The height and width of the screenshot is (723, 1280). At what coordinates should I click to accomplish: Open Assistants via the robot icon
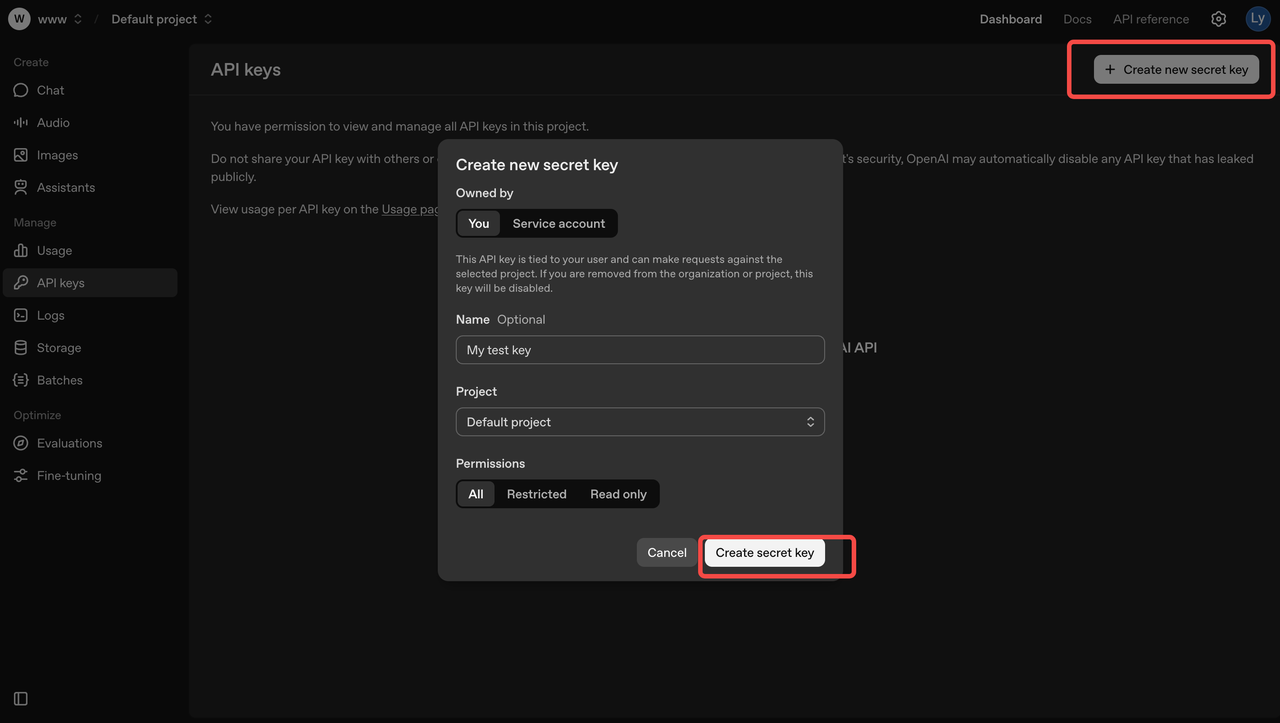tap(20, 187)
